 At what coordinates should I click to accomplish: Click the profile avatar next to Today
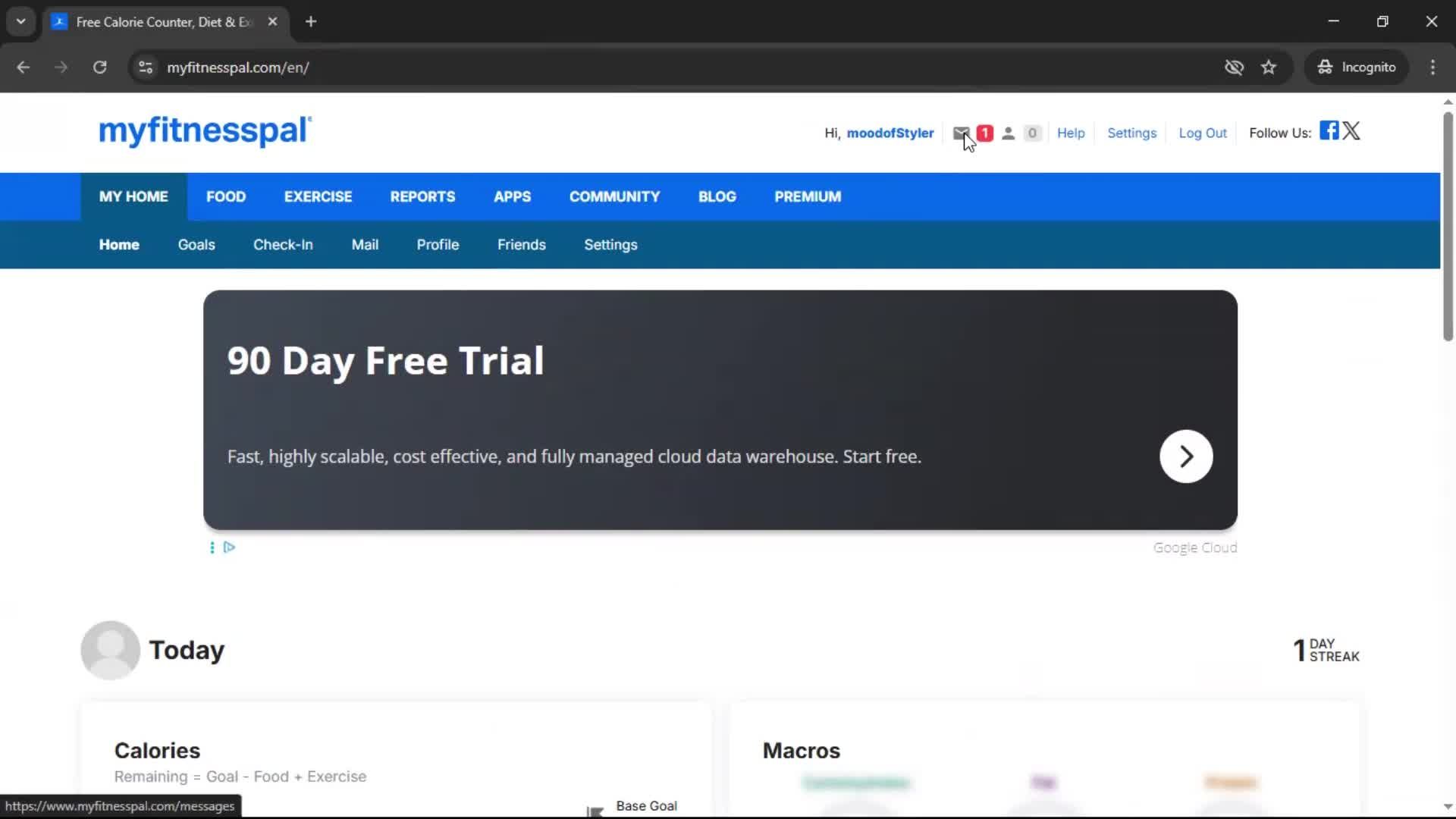tap(110, 650)
